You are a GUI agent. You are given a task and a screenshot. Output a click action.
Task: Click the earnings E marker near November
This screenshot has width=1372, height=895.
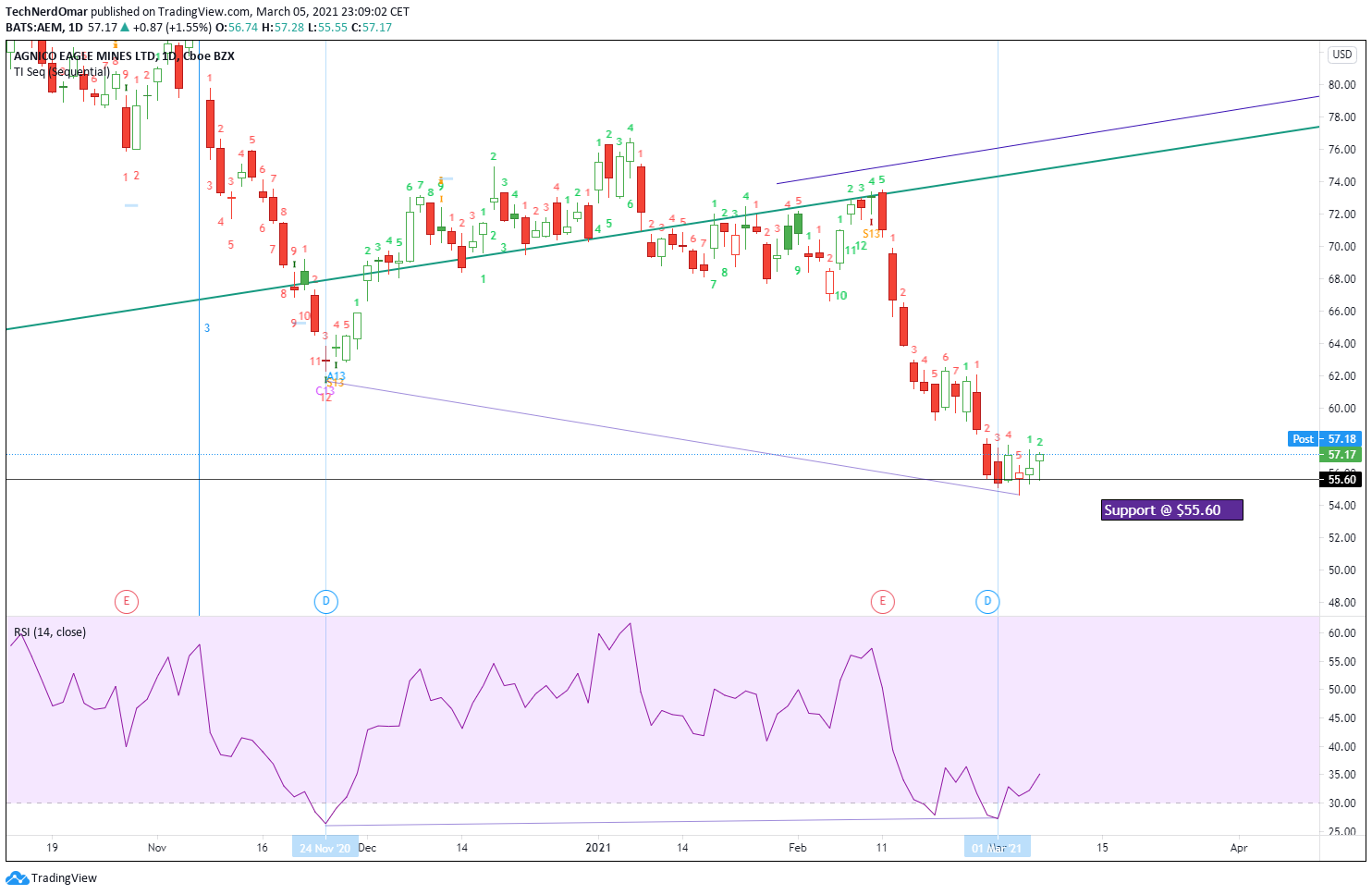pos(126,602)
